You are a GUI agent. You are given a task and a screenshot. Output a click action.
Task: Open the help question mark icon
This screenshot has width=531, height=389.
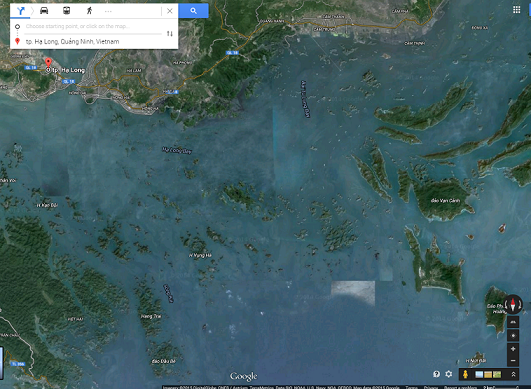pos(437,374)
